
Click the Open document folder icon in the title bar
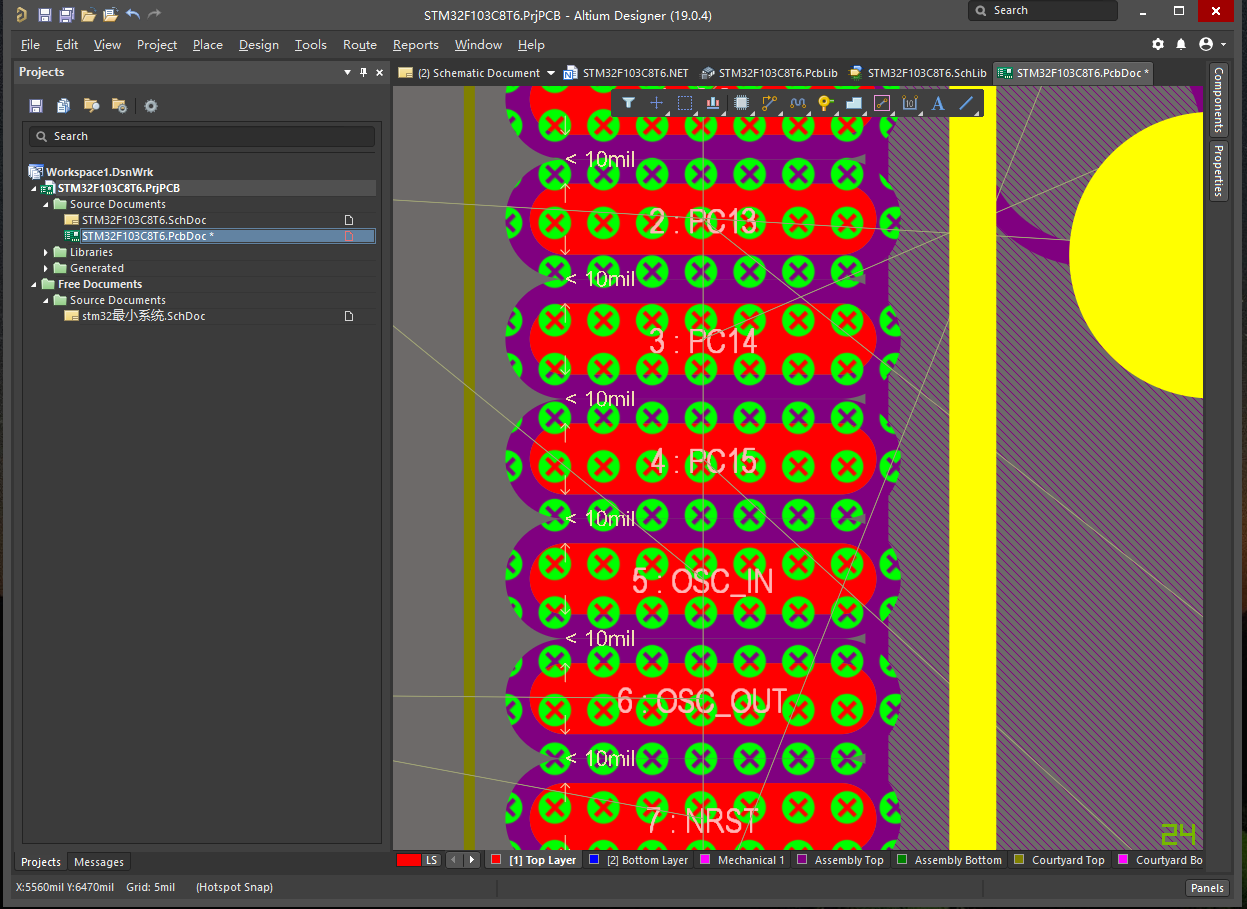tap(88, 15)
